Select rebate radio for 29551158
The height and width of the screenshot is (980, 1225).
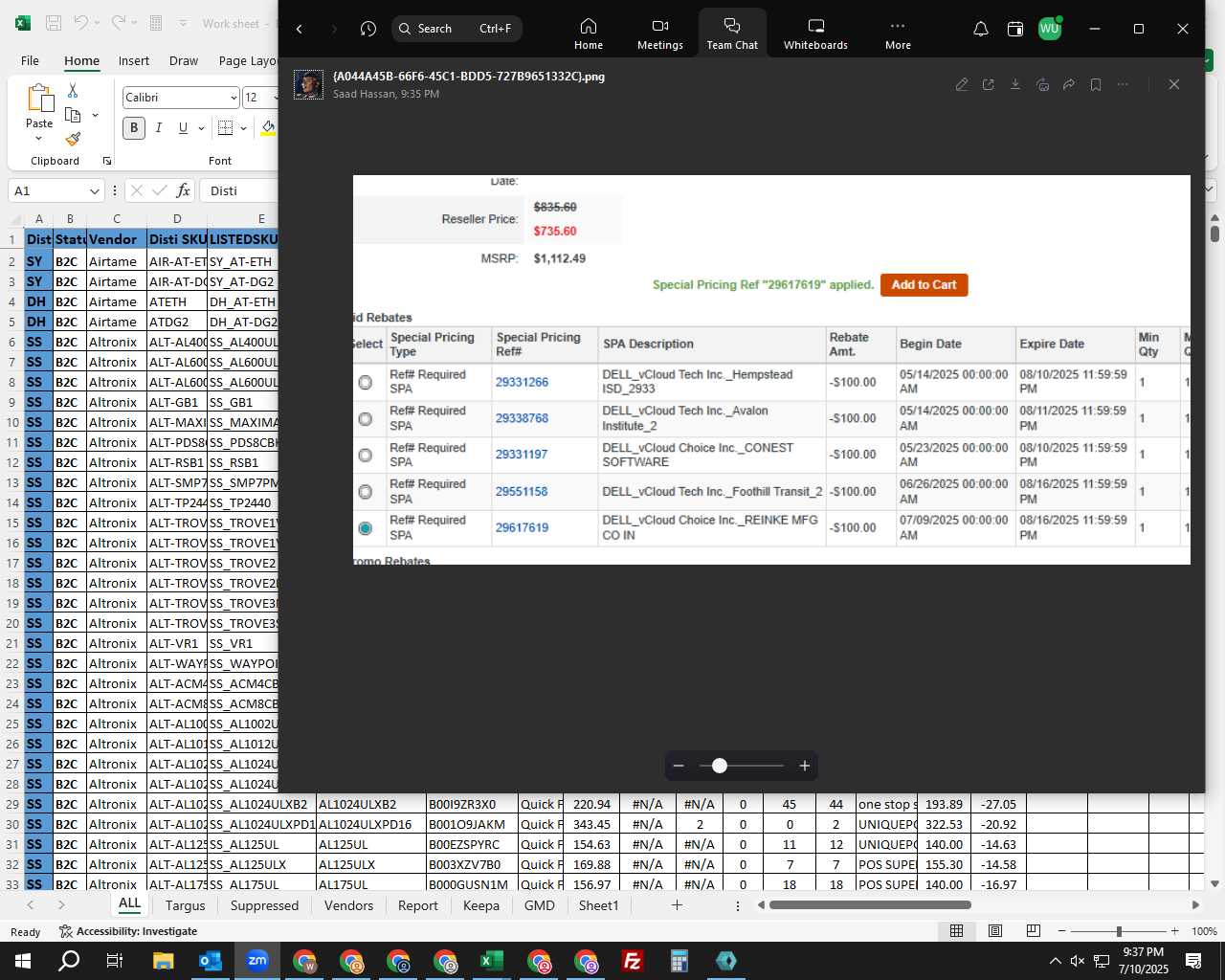(366, 492)
